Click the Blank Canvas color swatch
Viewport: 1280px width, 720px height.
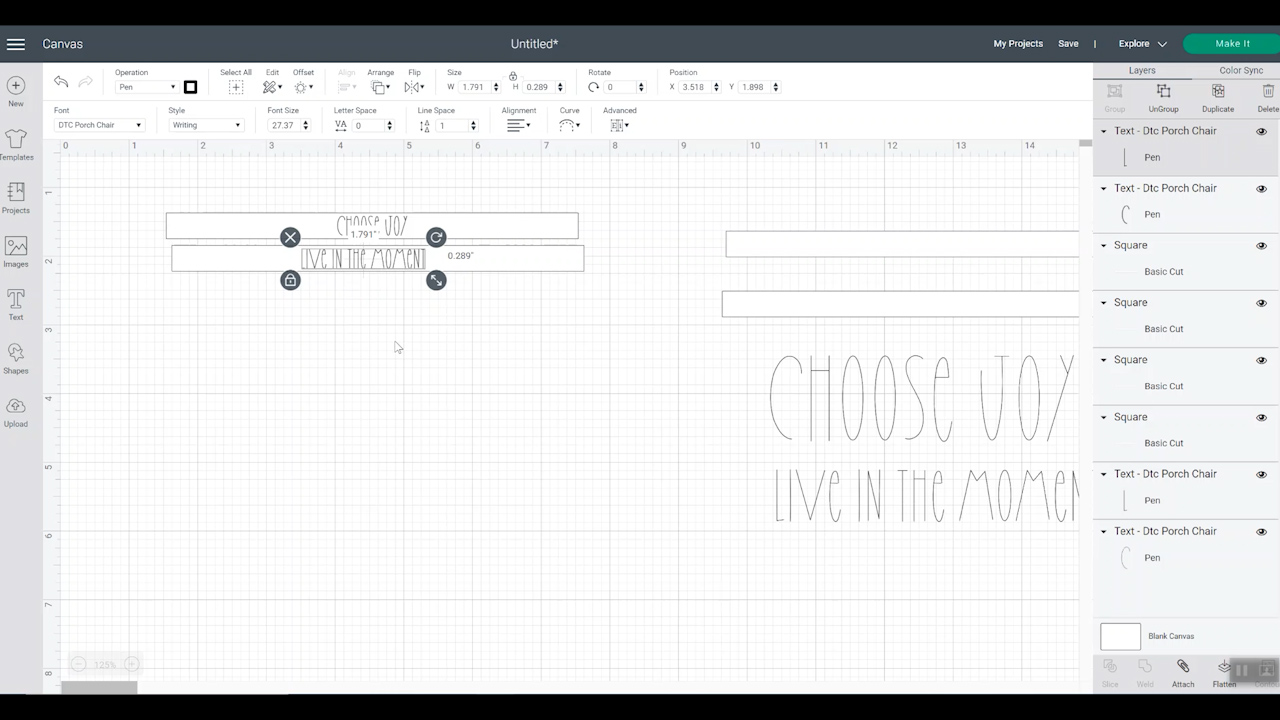(x=1120, y=636)
